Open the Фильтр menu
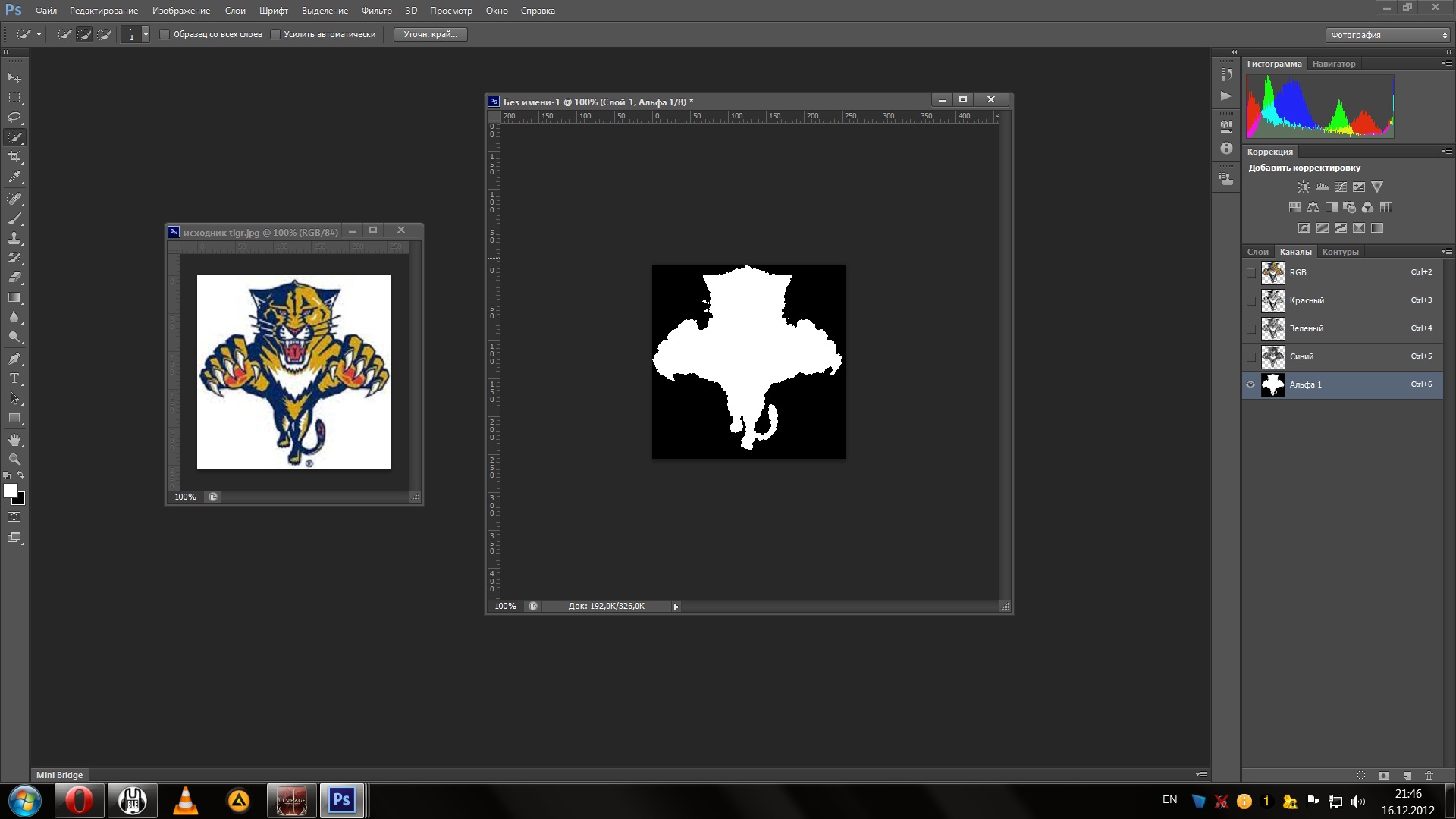Viewport: 1456px width, 819px height. 376,11
